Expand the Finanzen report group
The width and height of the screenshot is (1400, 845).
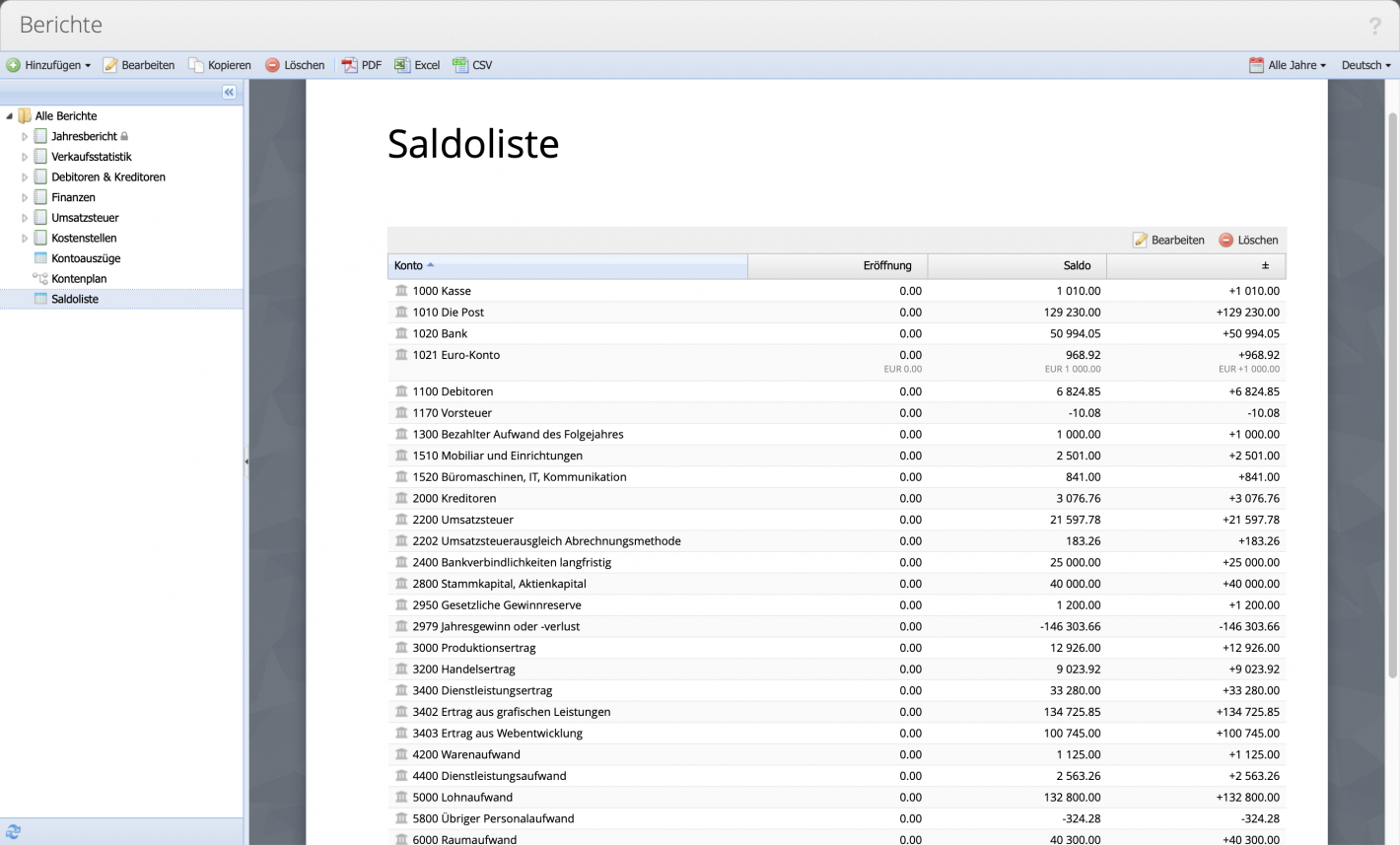pos(25,196)
